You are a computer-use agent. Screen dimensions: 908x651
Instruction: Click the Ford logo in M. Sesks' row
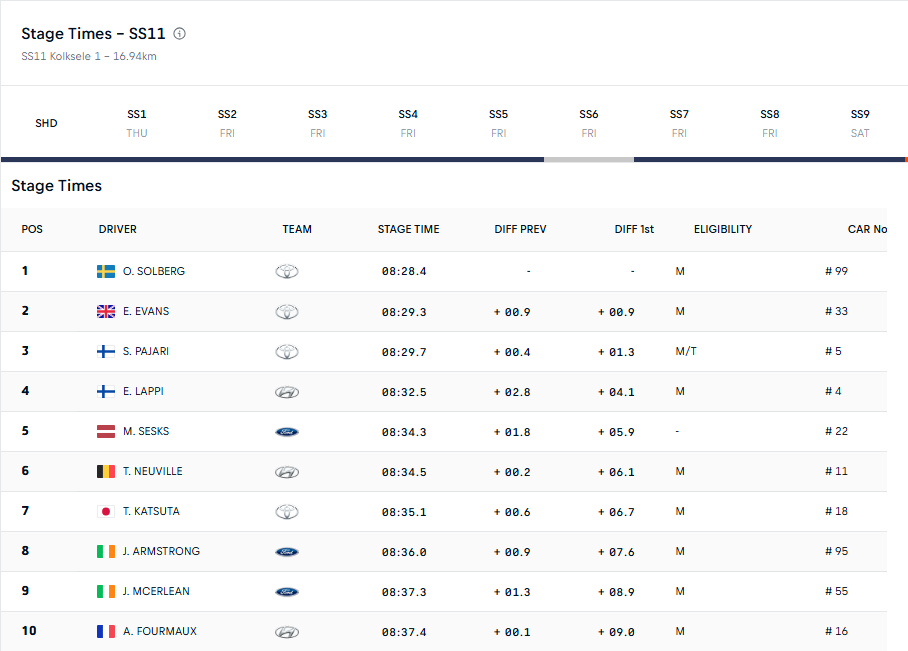pos(287,432)
